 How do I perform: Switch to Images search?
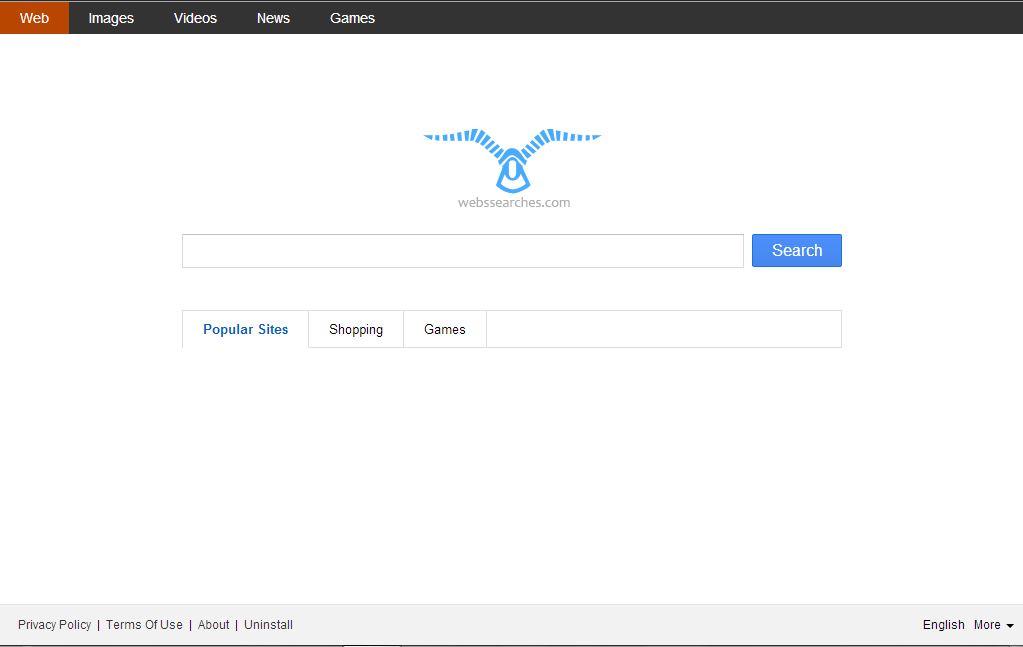pyautogui.click(x=111, y=18)
